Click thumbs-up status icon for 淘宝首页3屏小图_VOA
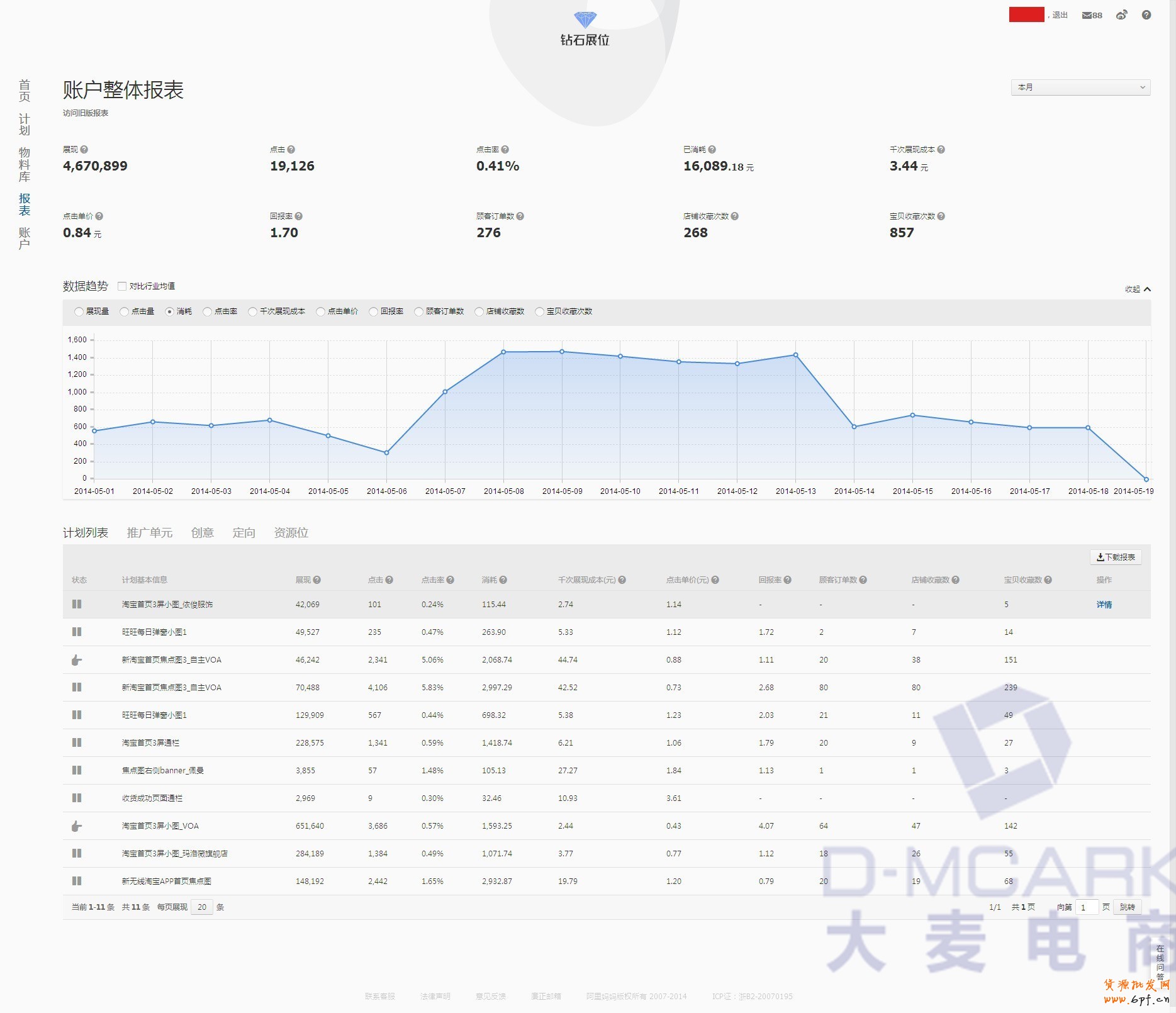Viewport: 1176px width, 1013px height. [77, 826]
